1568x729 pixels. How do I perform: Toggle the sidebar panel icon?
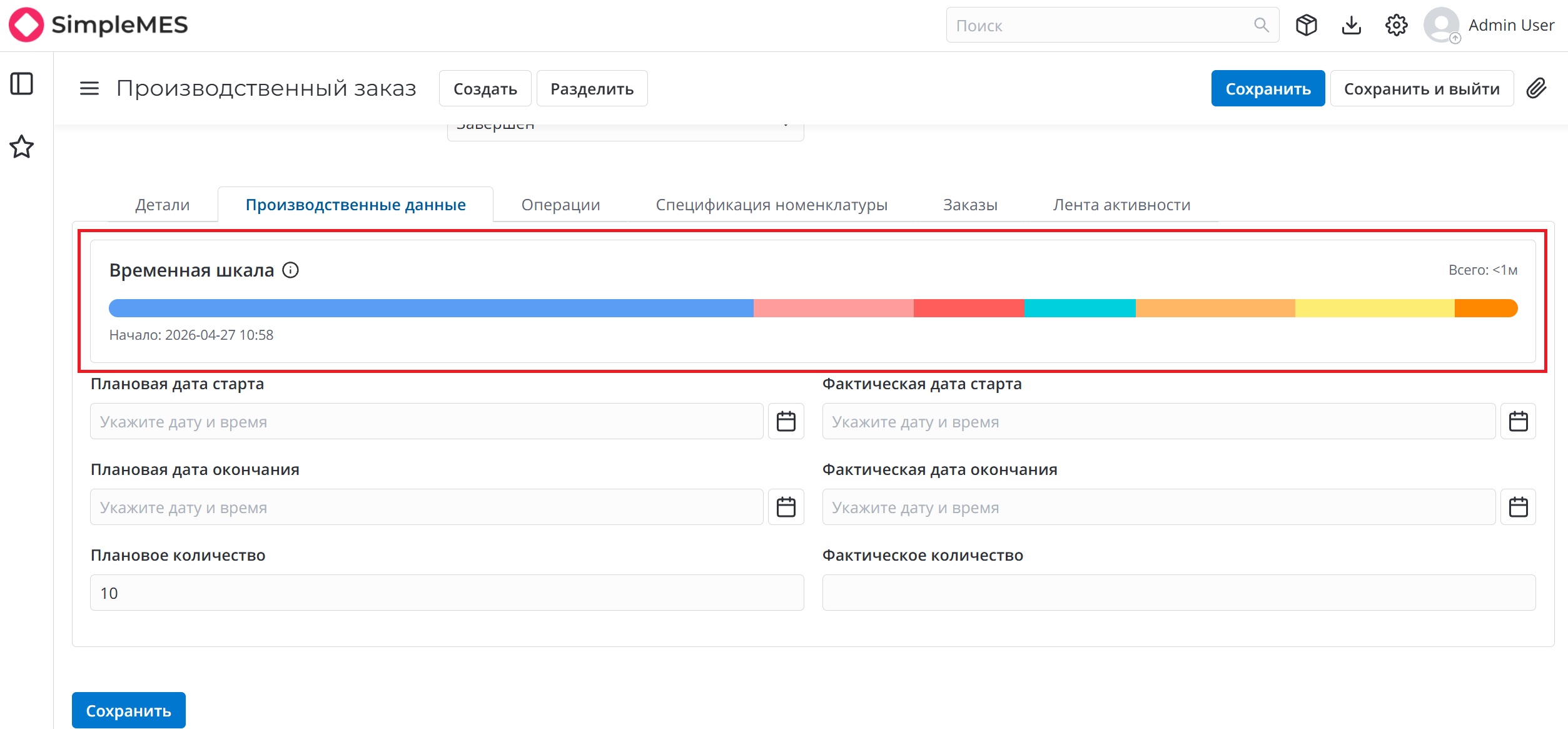coord(22,83)
